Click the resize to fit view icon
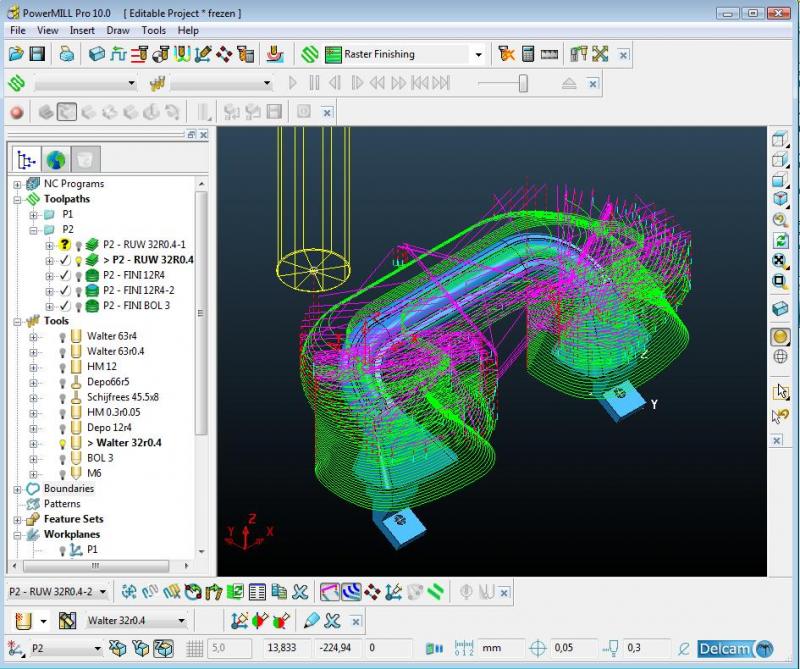Viewport: 800px width, 669px height. point(780,260)
